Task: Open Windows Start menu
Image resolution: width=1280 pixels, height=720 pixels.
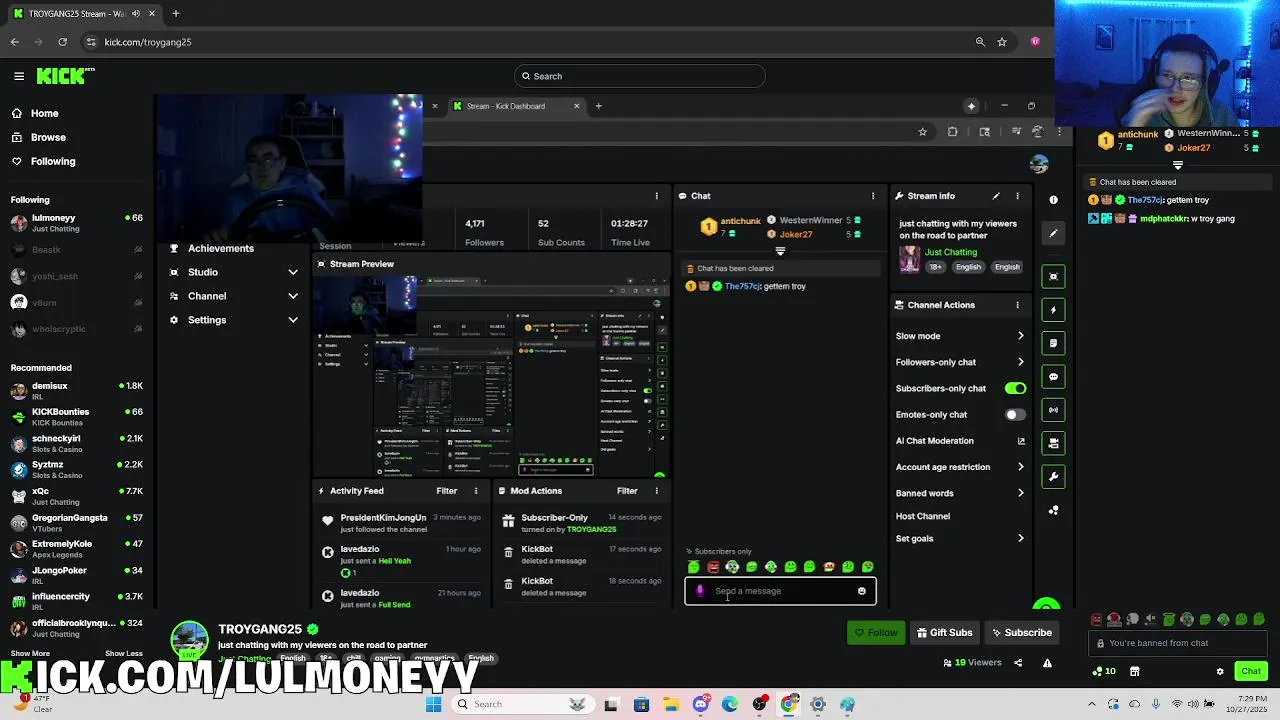Action: click(434, 704)
